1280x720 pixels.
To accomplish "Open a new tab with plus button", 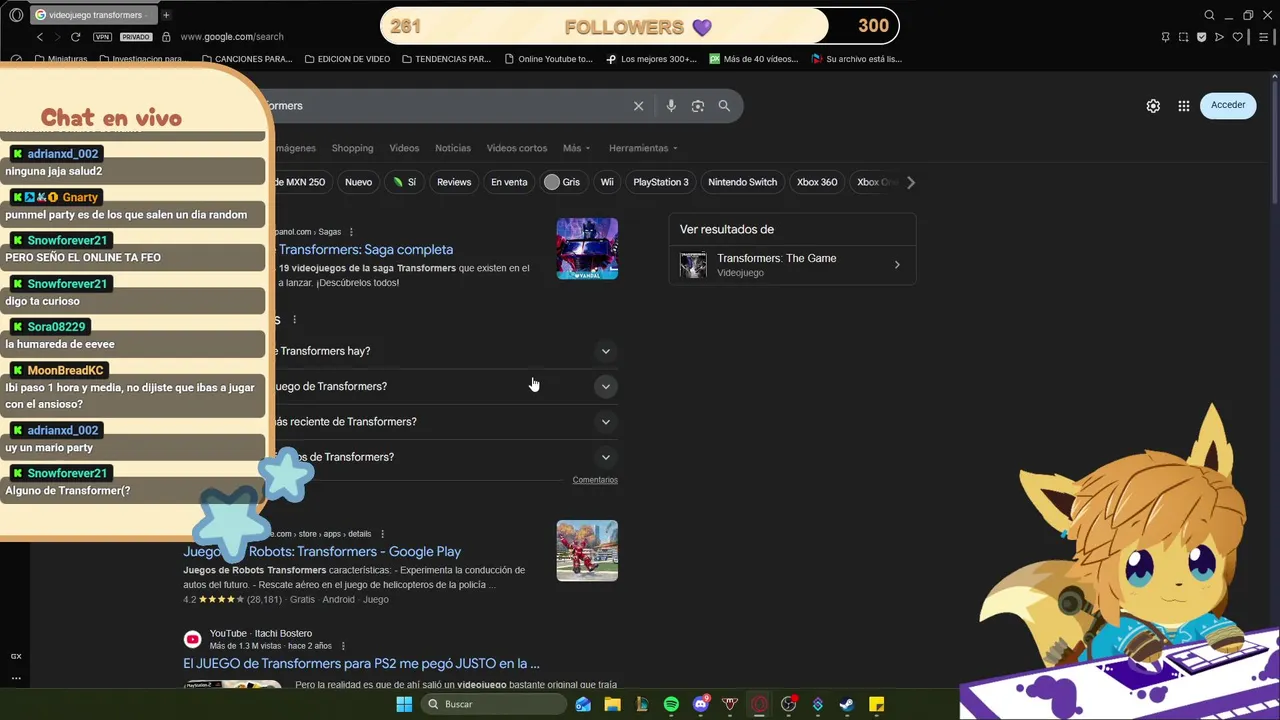I will [x=166, y=15].
